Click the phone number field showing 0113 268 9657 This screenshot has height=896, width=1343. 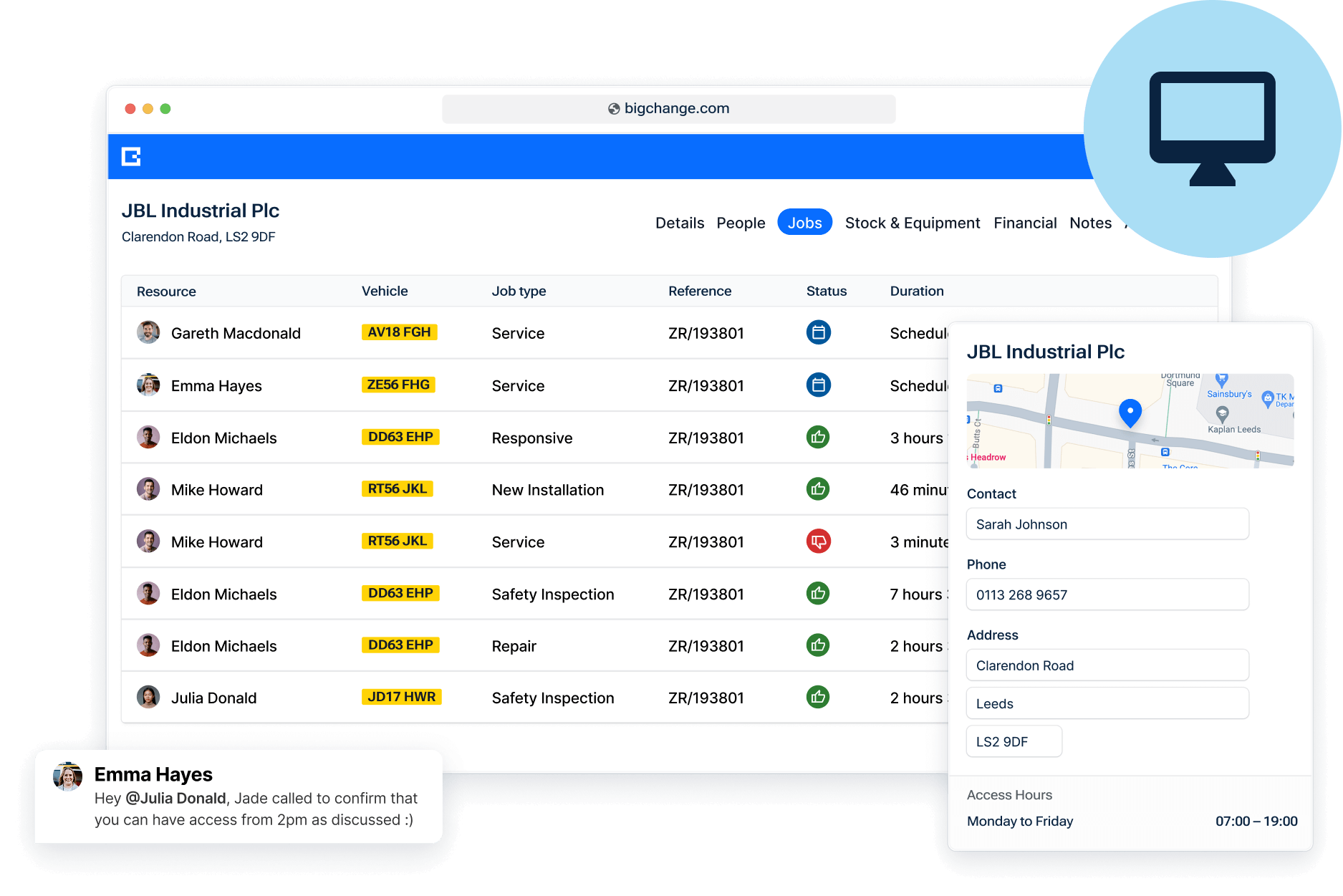coord(1107,594)
